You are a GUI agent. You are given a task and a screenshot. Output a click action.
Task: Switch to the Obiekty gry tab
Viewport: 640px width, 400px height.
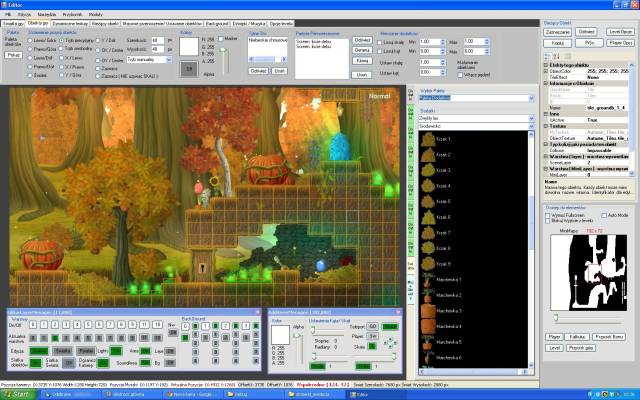coord(38,23)
